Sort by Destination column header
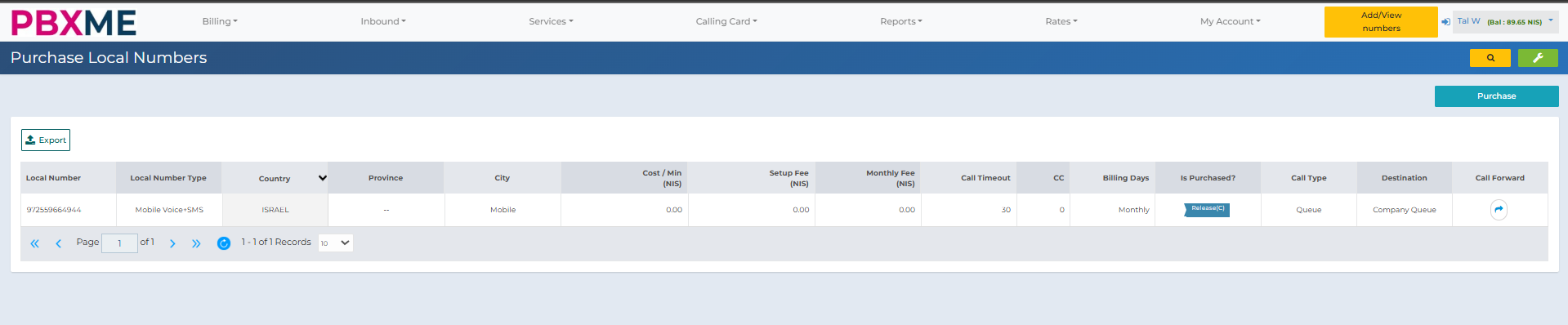This screenshot has height=325, width=1568. tap(1405, 178)
